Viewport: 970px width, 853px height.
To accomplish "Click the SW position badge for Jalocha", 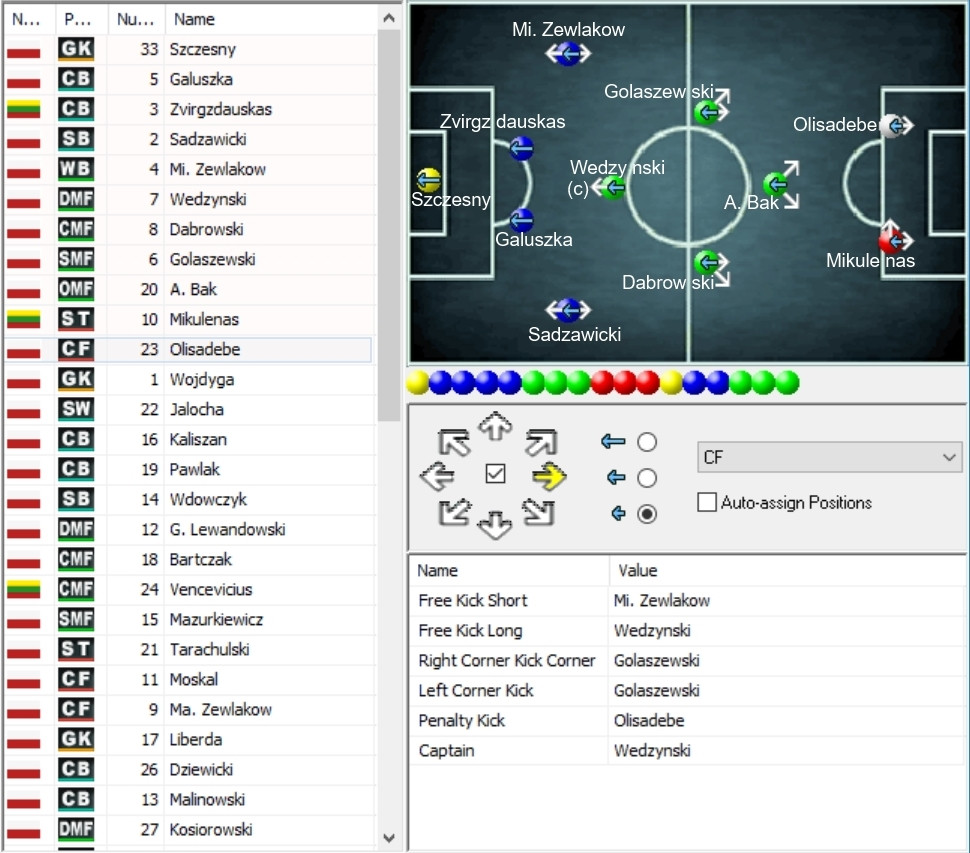I will 76,409.
